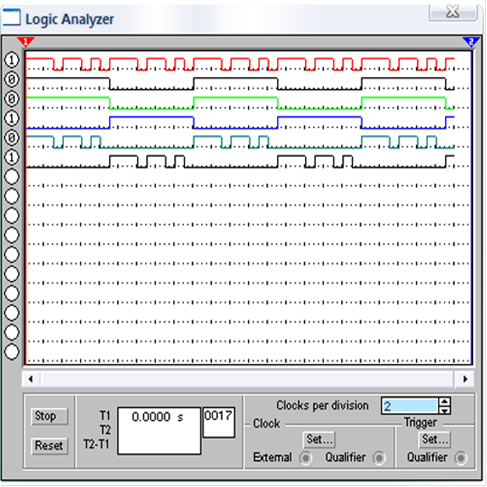The image size is (487, 487).
Task: Click the Reset button
Action: (49, 446)
